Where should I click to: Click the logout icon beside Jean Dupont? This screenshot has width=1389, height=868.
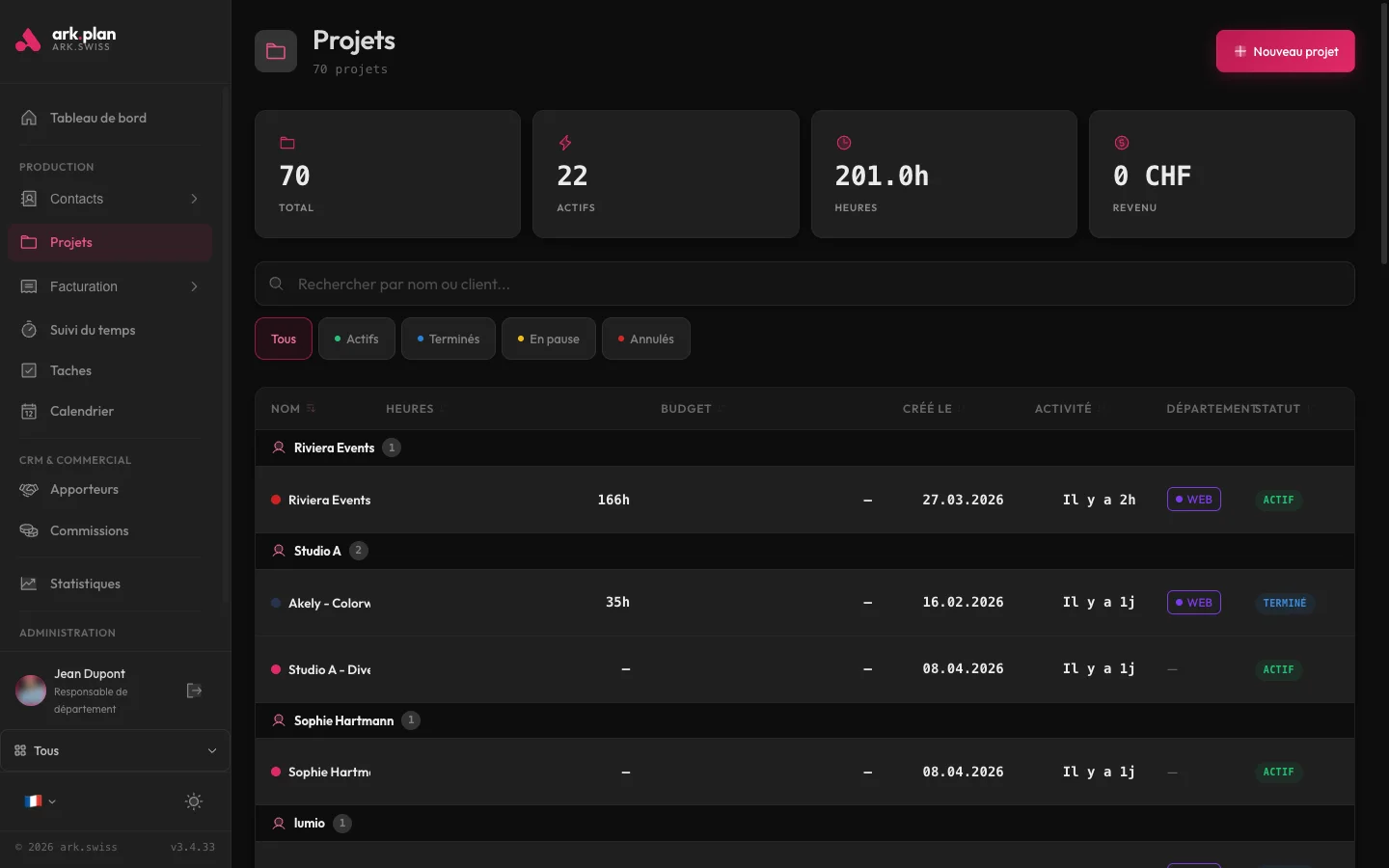click(194, 691)
